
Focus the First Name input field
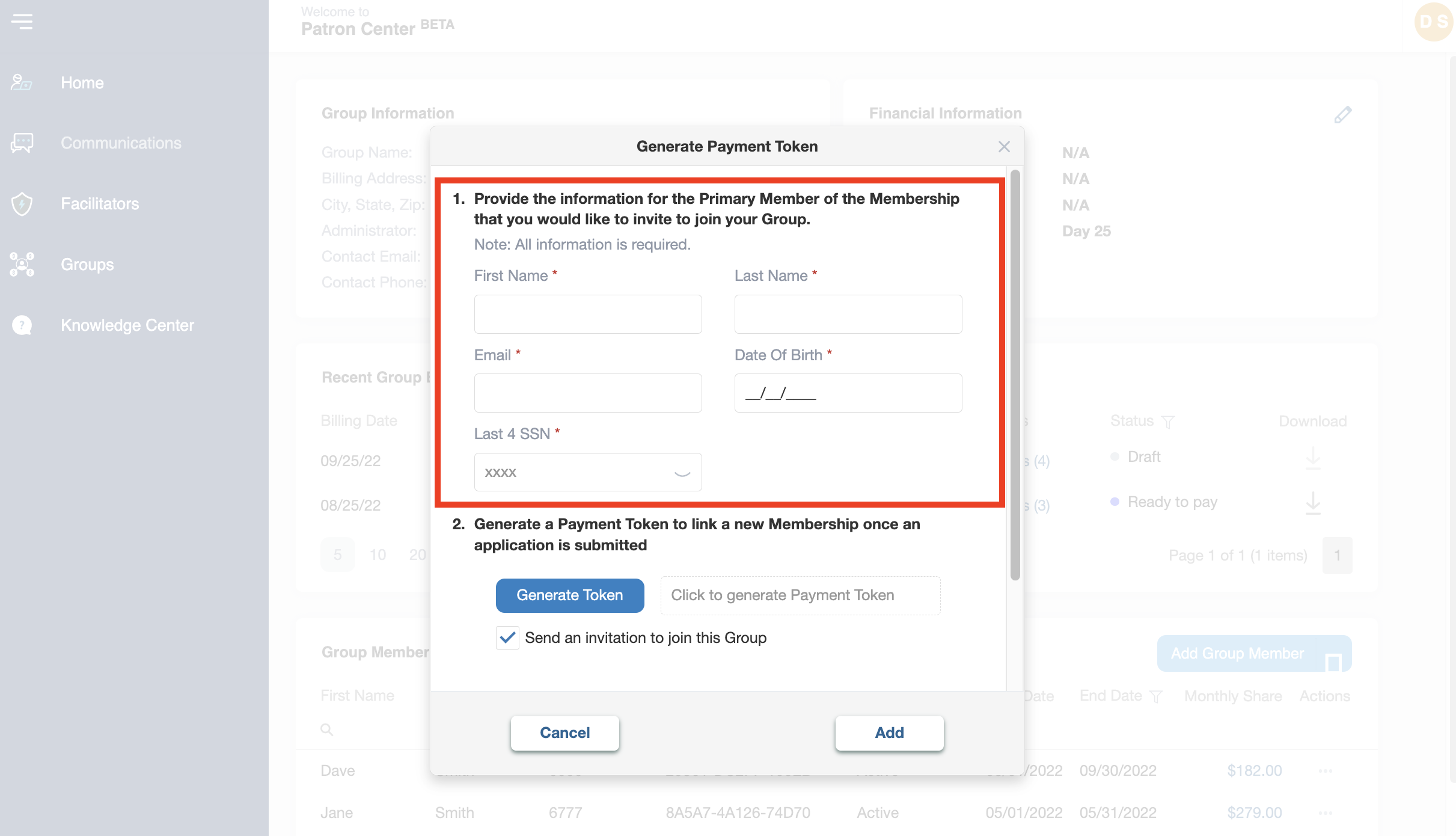(x=587, y=314)
